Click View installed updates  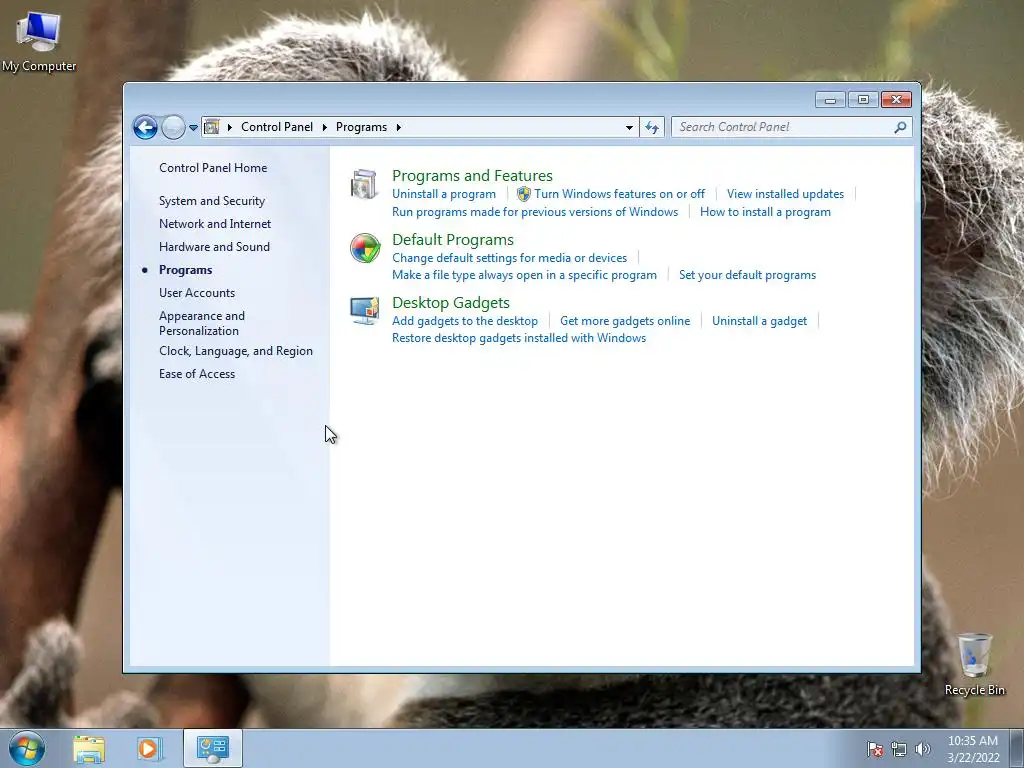pyautogui.click(x=785, y=194)
